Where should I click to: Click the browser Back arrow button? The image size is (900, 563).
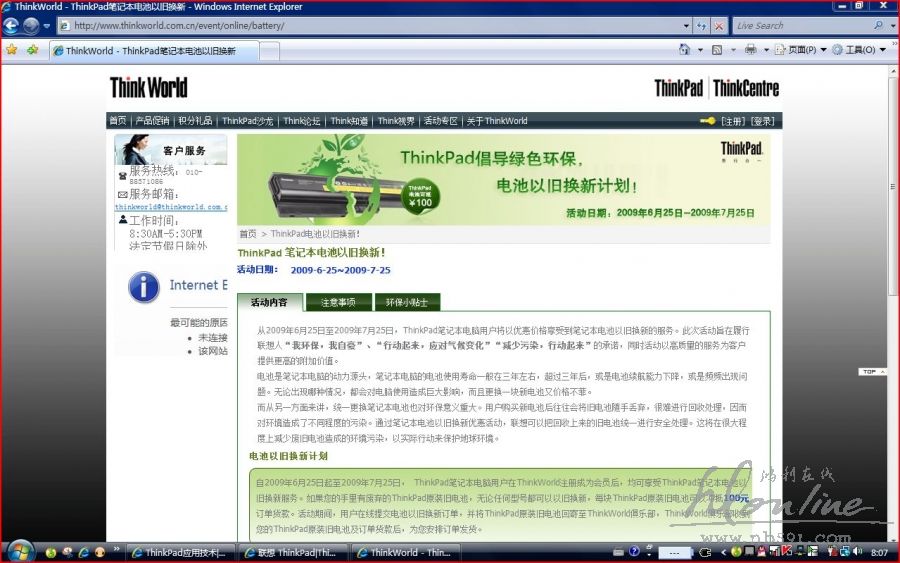coord(12,26)
